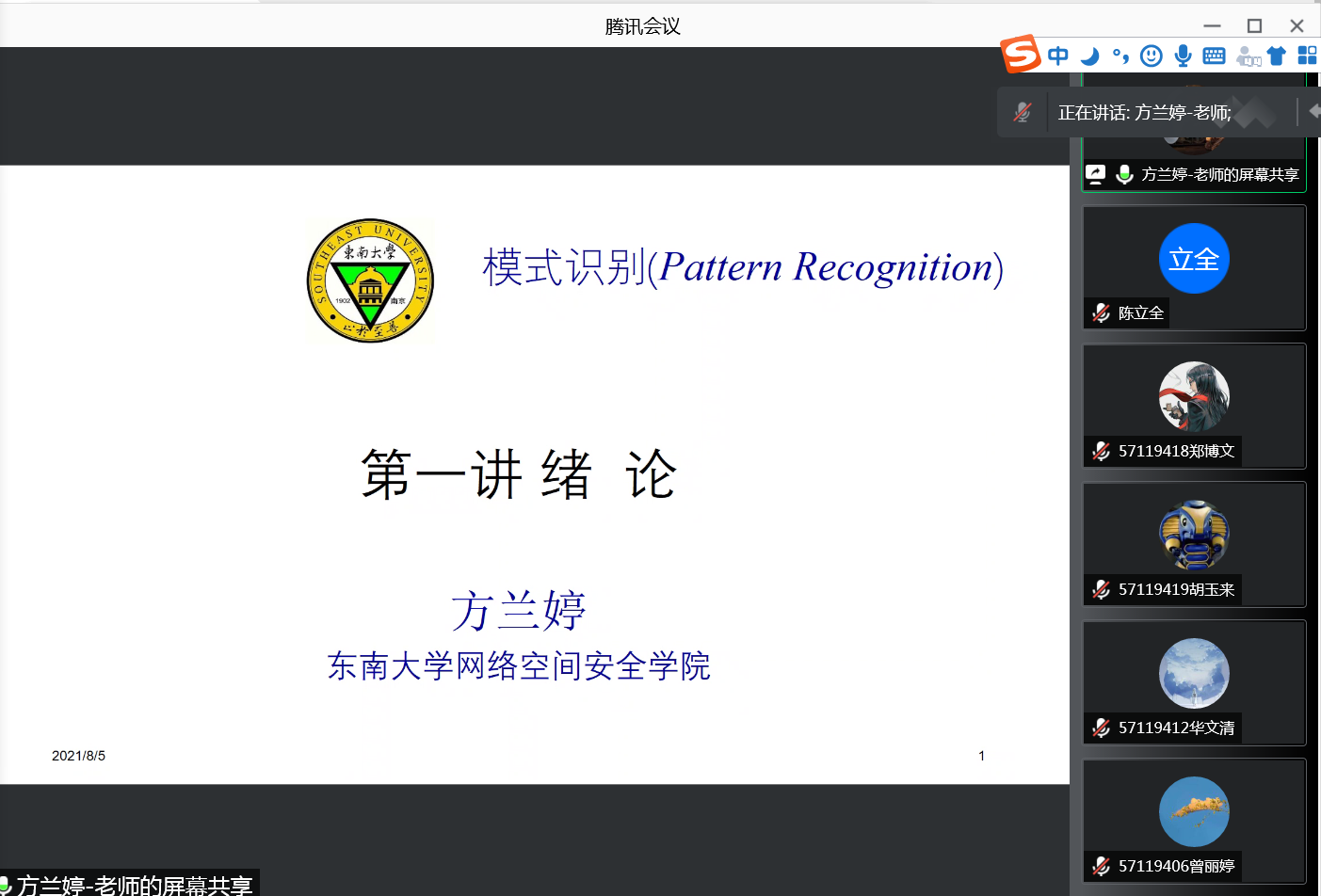Open Sogou user account icon
The image size is (1321, 896).
1248,56
